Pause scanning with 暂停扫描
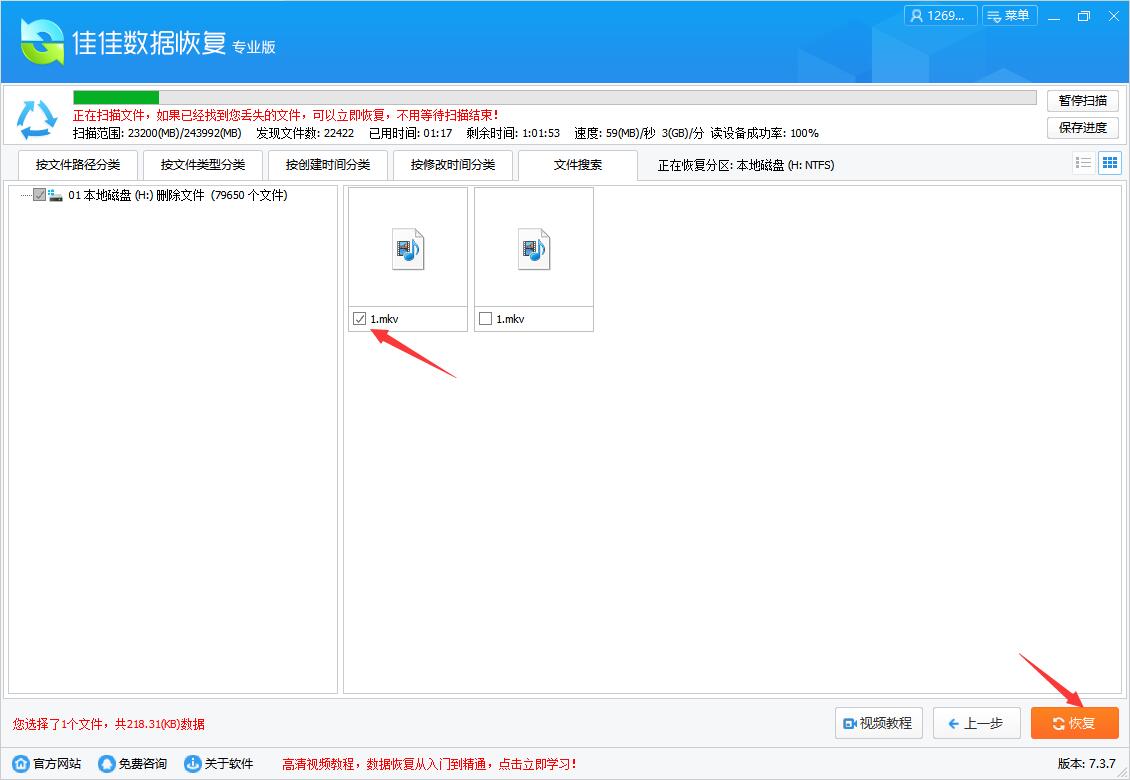Image resolution: width=1130 pixels, height=780 pixels. coord(1082,100)
